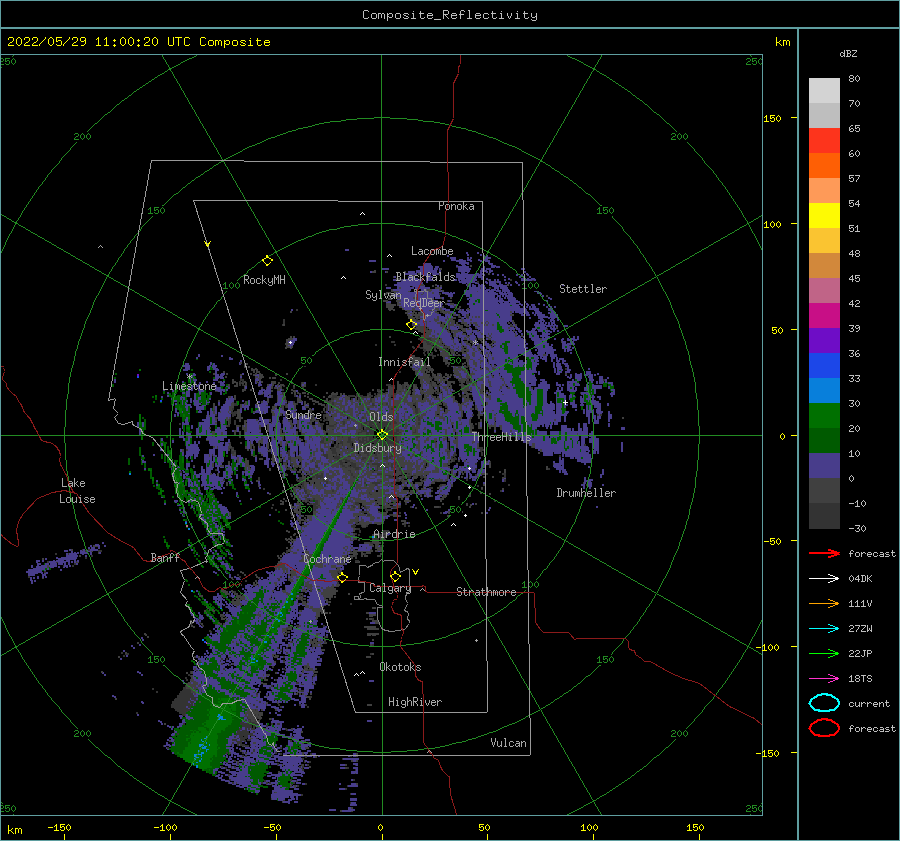Click the Vulcan town label
This screenshot has height=841, width=900.
pos(508,743)
